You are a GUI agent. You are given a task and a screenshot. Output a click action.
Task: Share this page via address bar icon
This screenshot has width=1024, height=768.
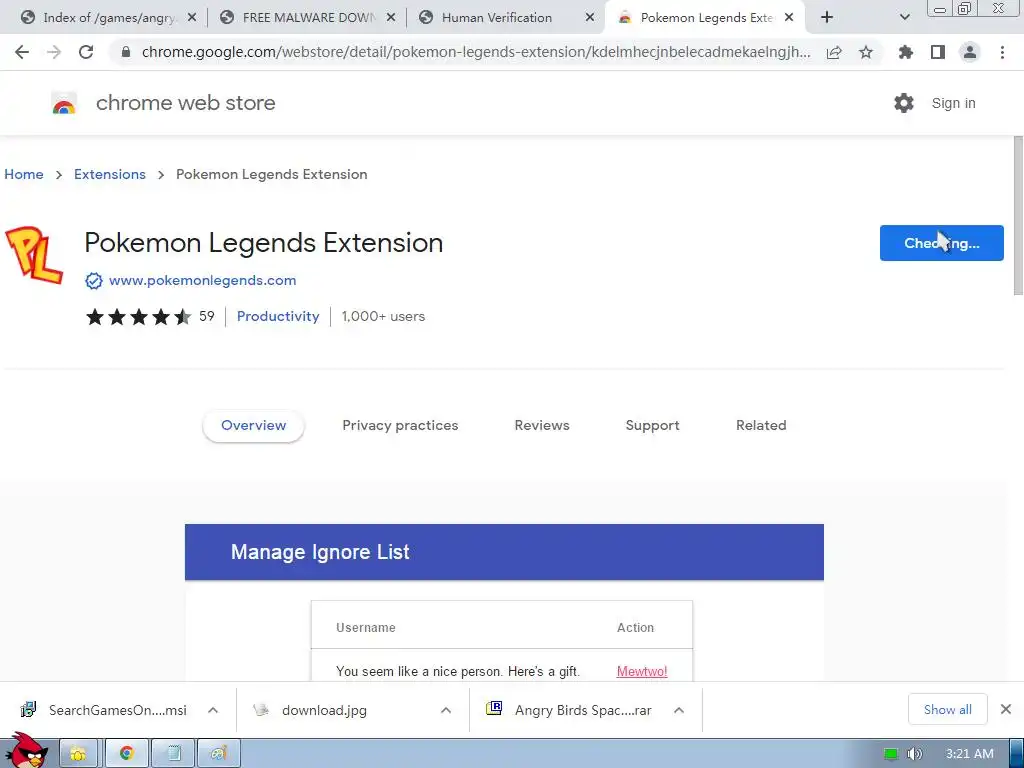834,52
